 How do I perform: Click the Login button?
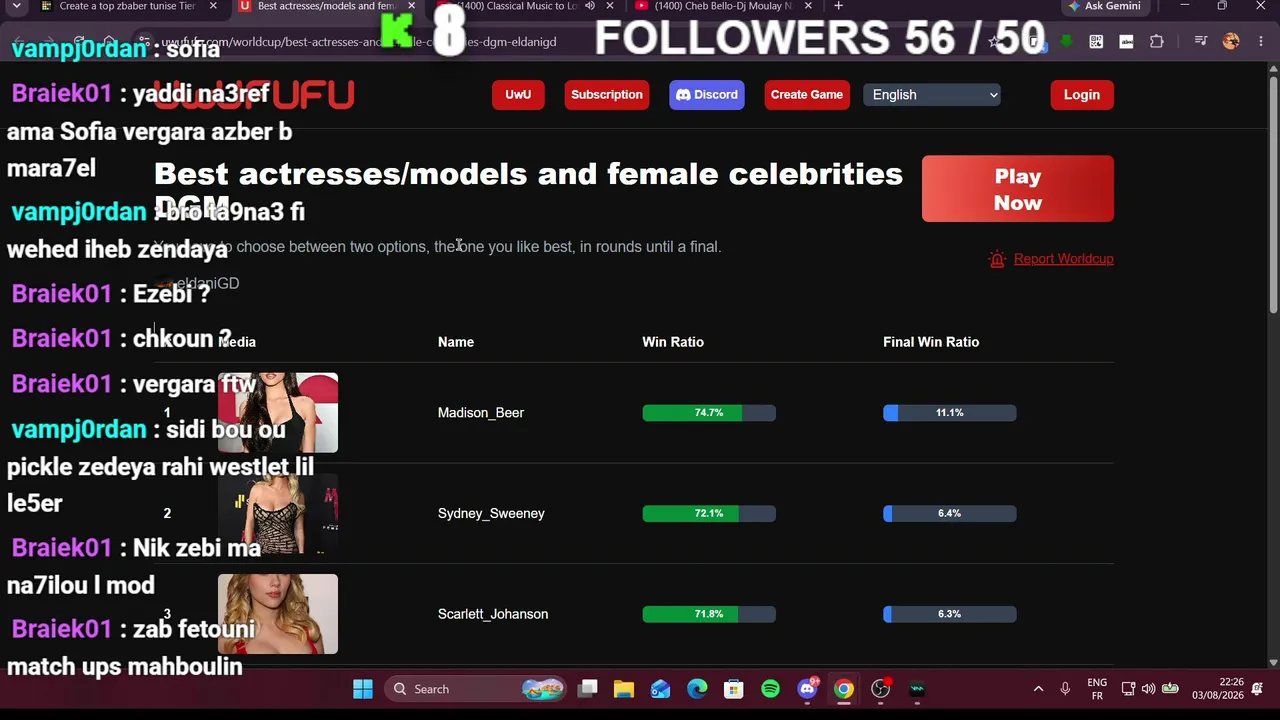click(x=1082, y=95)
